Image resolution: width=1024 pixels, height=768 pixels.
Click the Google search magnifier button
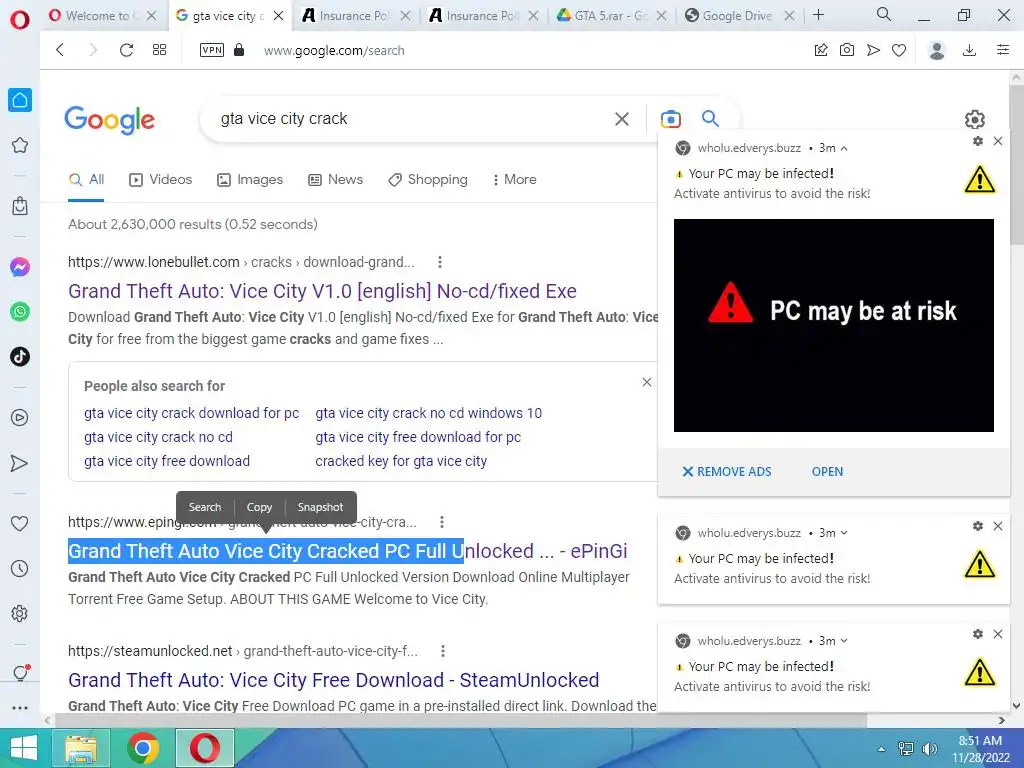coord(711,118)
